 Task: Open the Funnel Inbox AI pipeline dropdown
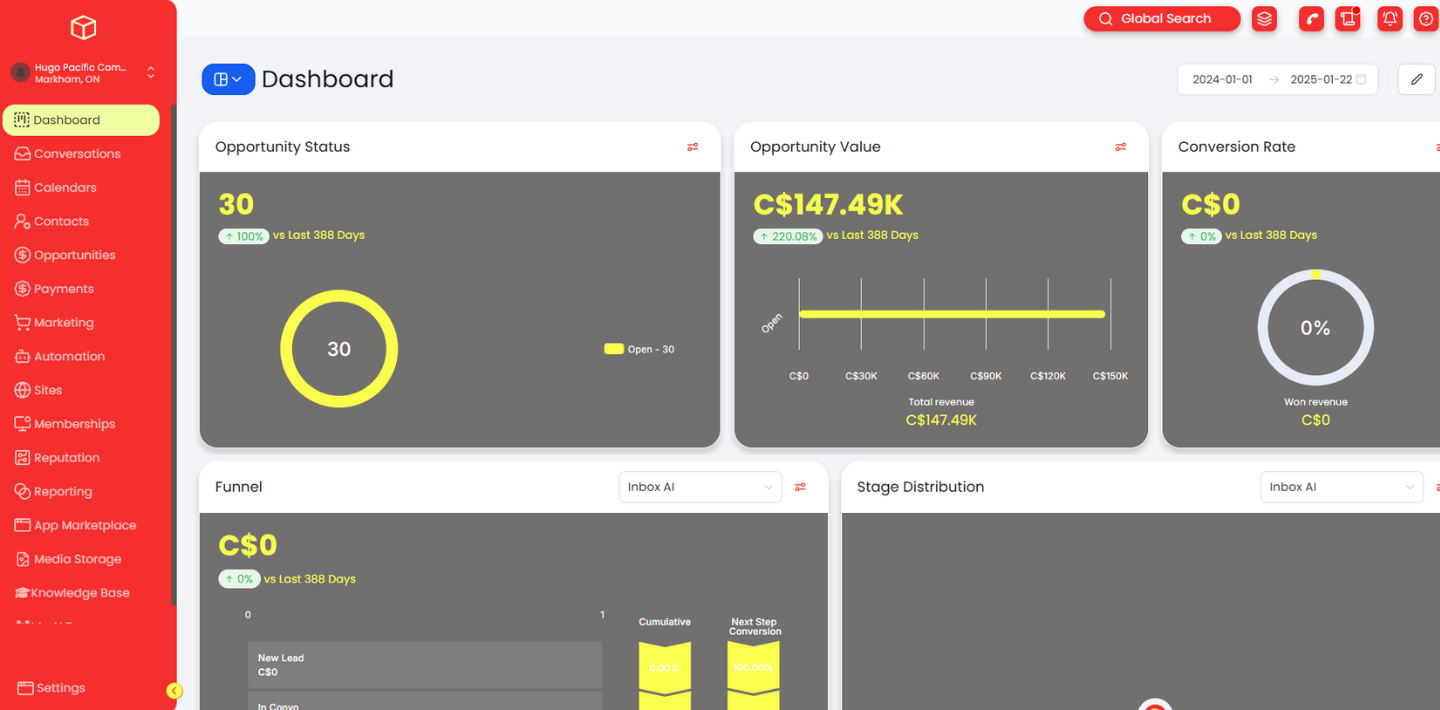tap(700, 487)
